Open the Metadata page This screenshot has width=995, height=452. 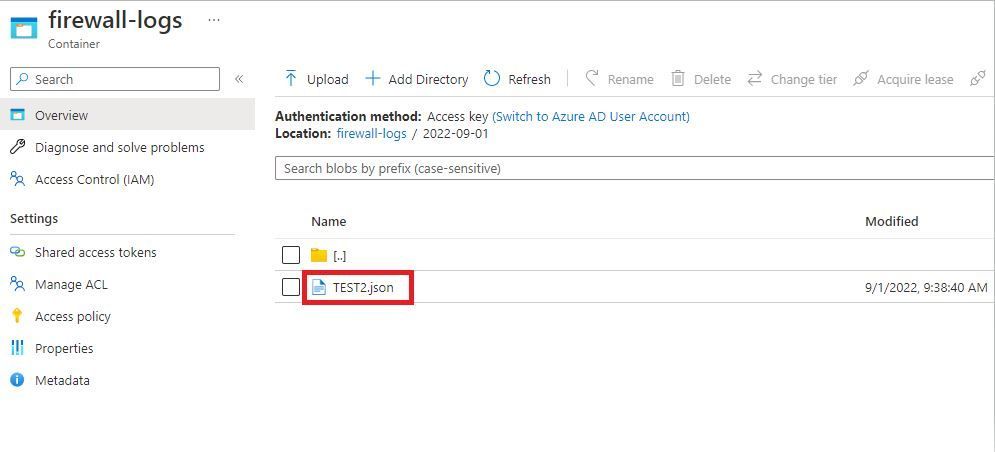click(62, 380)
